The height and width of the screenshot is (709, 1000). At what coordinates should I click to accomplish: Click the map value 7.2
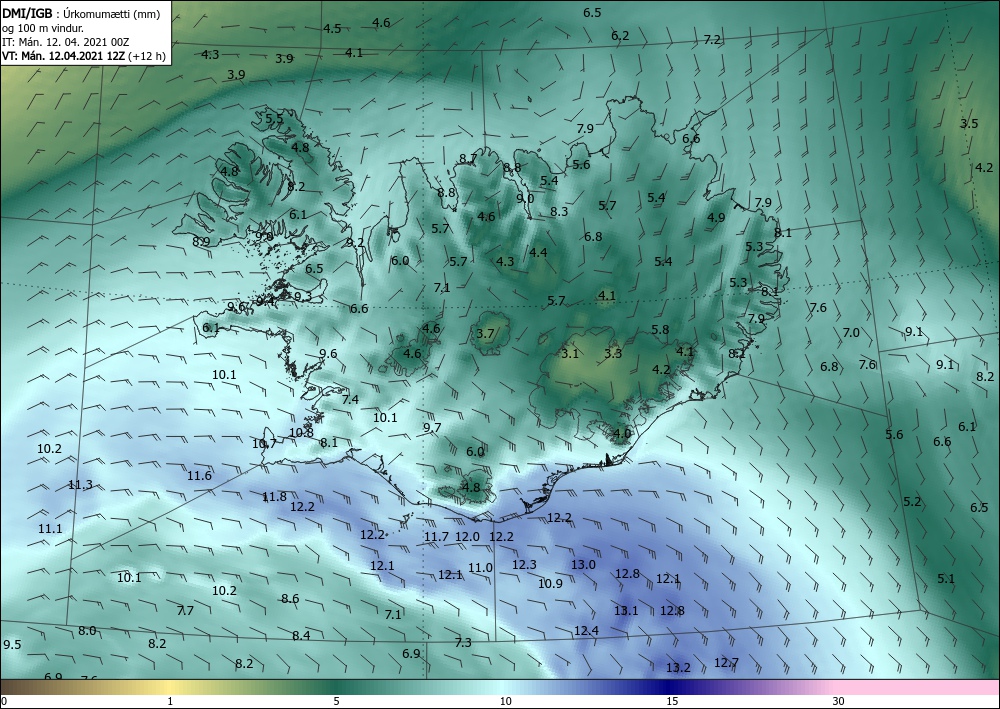pyautogui.click(x=712, y=40)
